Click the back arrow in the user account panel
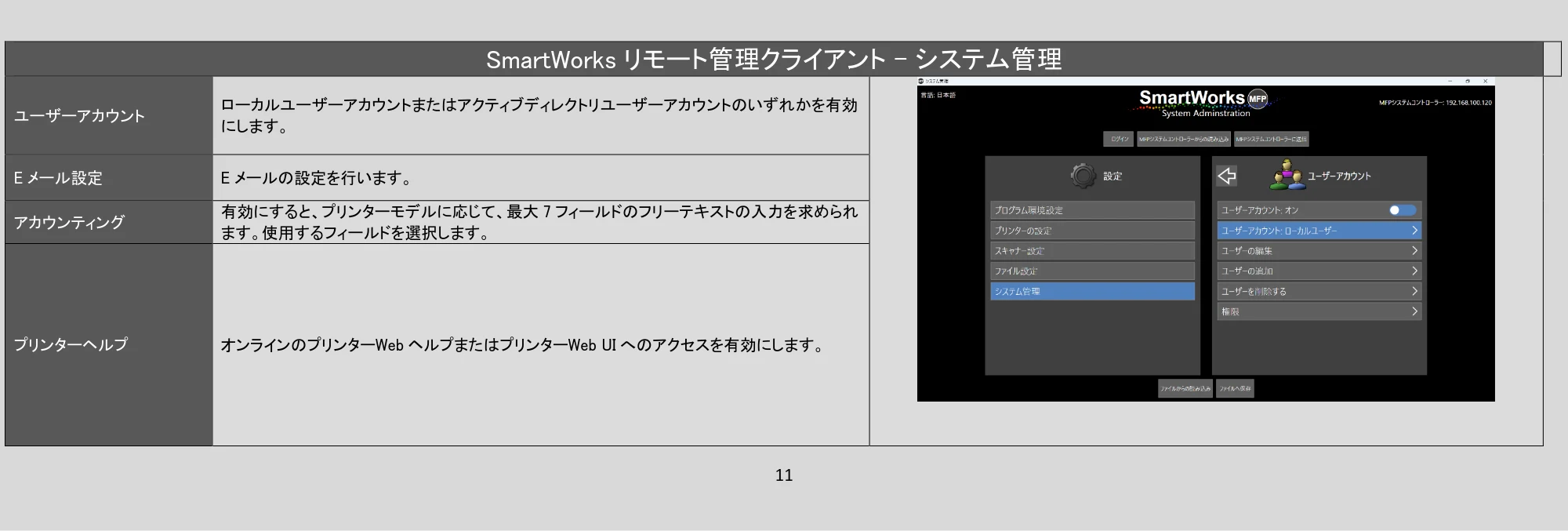Viewport: 1568px width, 531px height. coord(1227,176)
